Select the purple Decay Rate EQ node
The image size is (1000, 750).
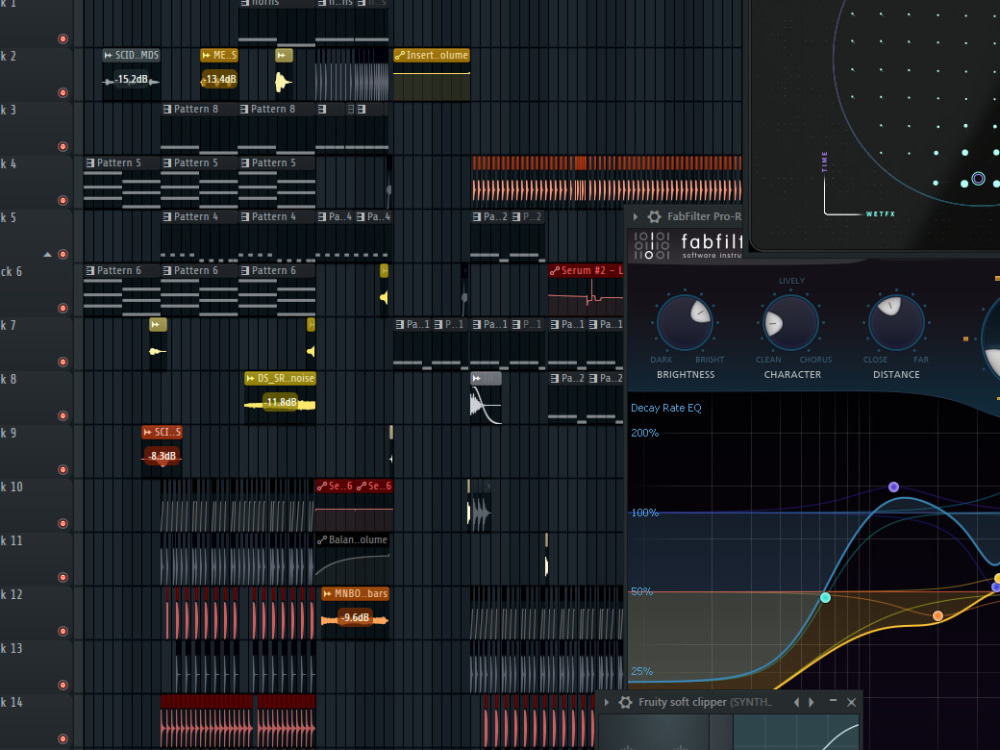point(893,487)
